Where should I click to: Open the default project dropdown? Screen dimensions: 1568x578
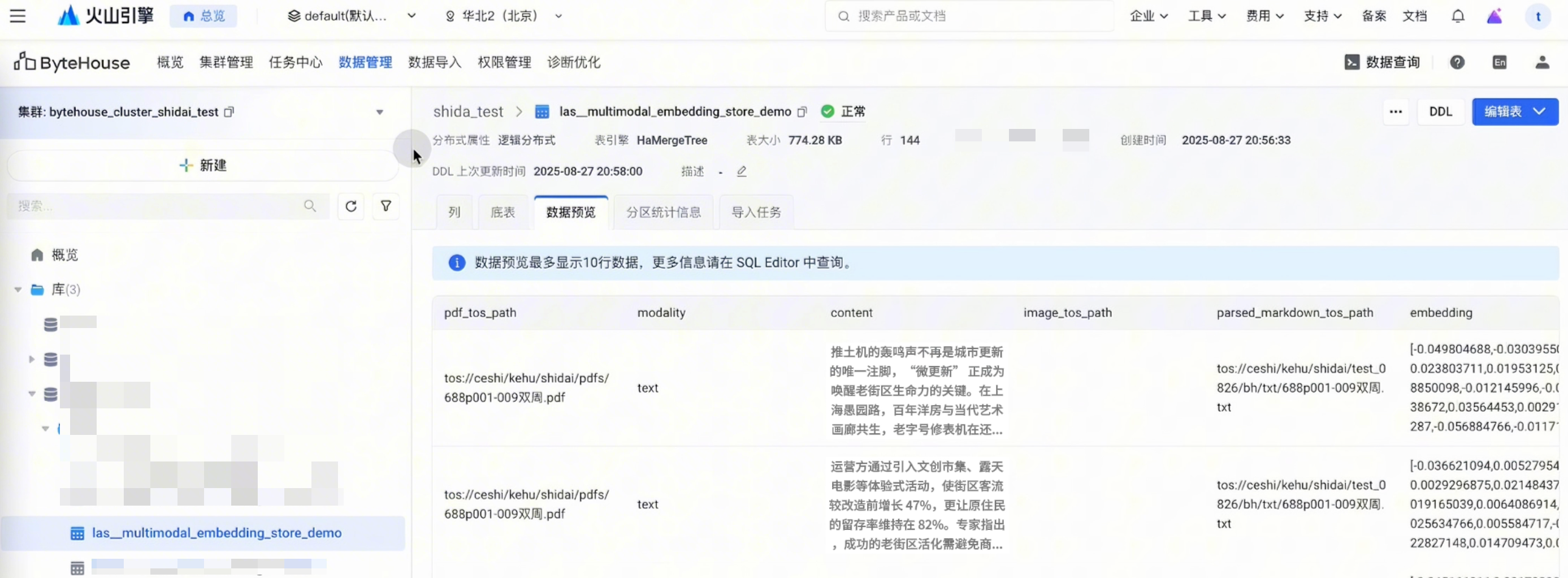coord(352,16)
